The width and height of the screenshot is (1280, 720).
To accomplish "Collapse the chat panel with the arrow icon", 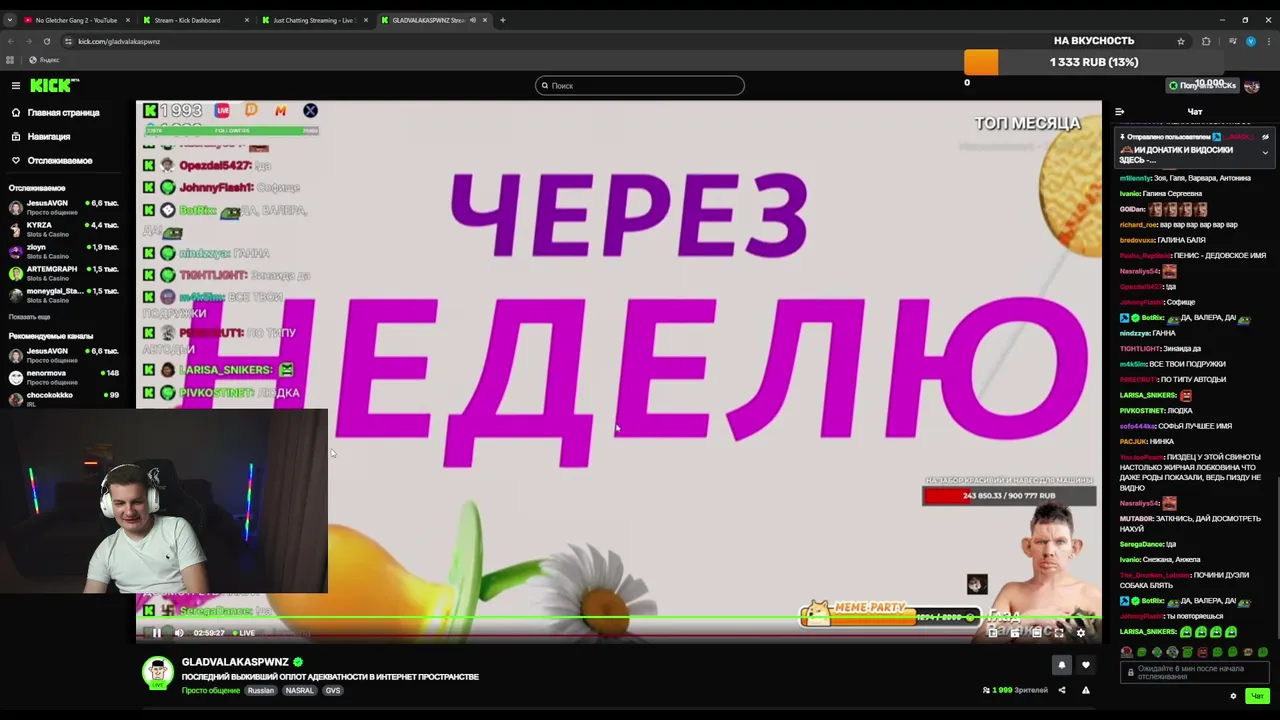I will click(1119, 112).
